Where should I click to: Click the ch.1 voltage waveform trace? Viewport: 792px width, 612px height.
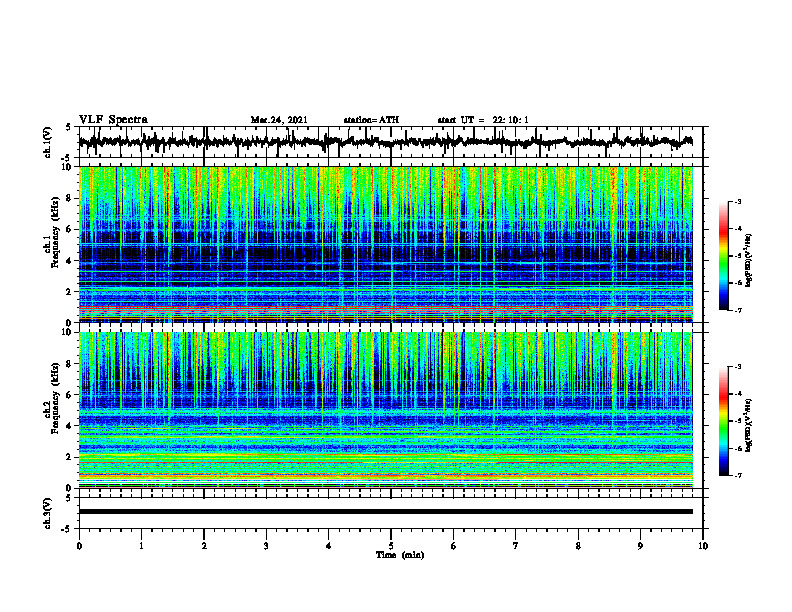click(386, 142)
